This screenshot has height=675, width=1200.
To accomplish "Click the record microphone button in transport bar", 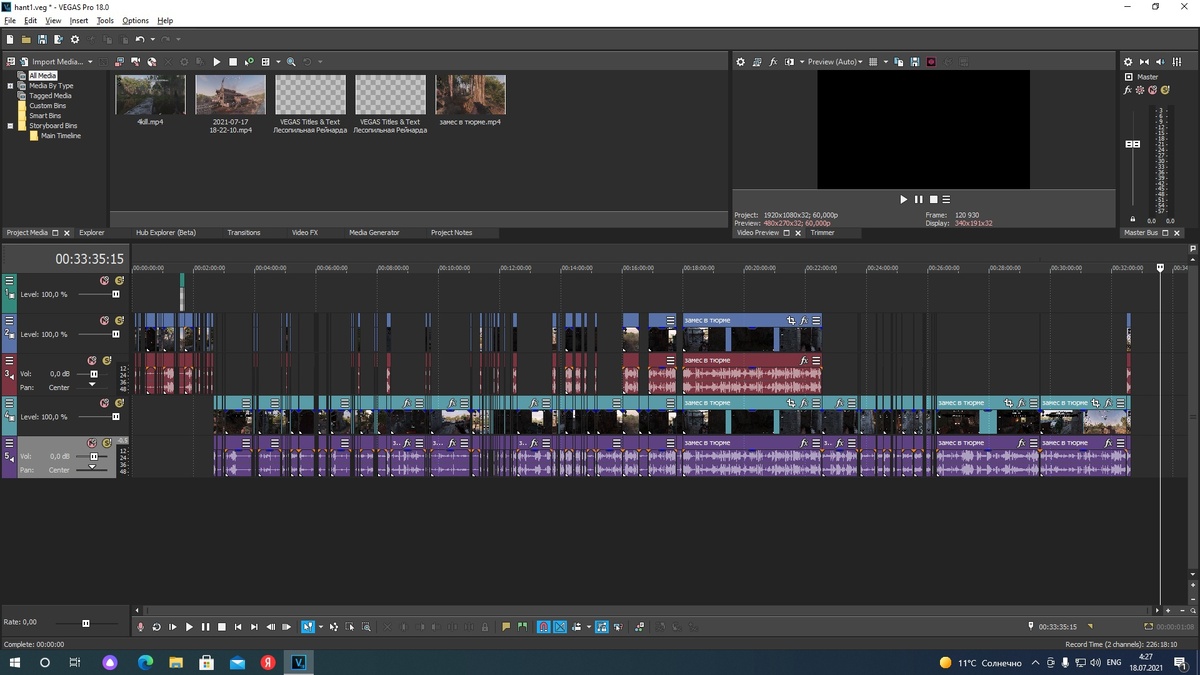I will coord(141,627).
